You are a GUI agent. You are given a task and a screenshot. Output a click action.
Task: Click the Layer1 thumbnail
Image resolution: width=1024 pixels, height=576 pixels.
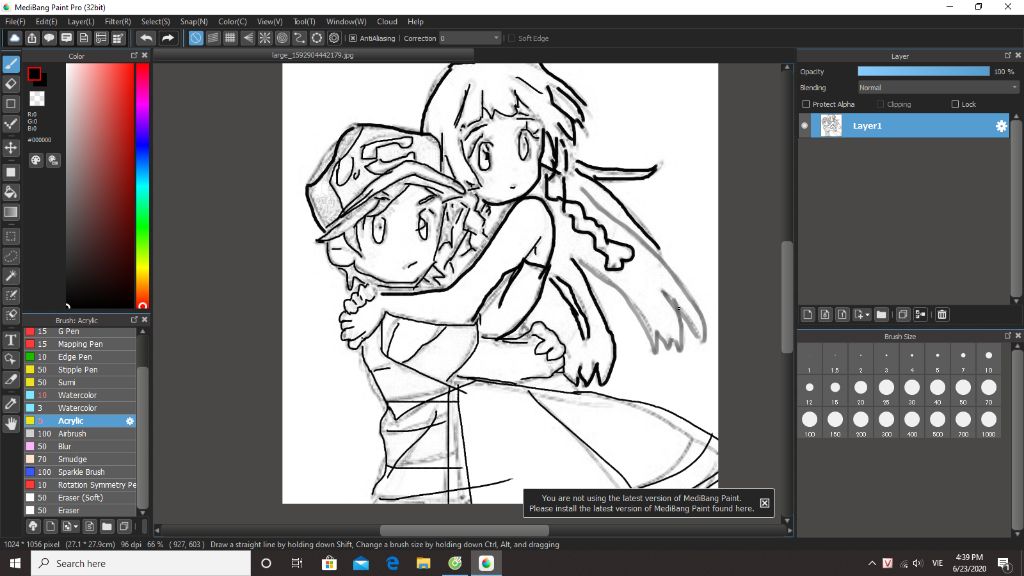[x=831, y=126]
